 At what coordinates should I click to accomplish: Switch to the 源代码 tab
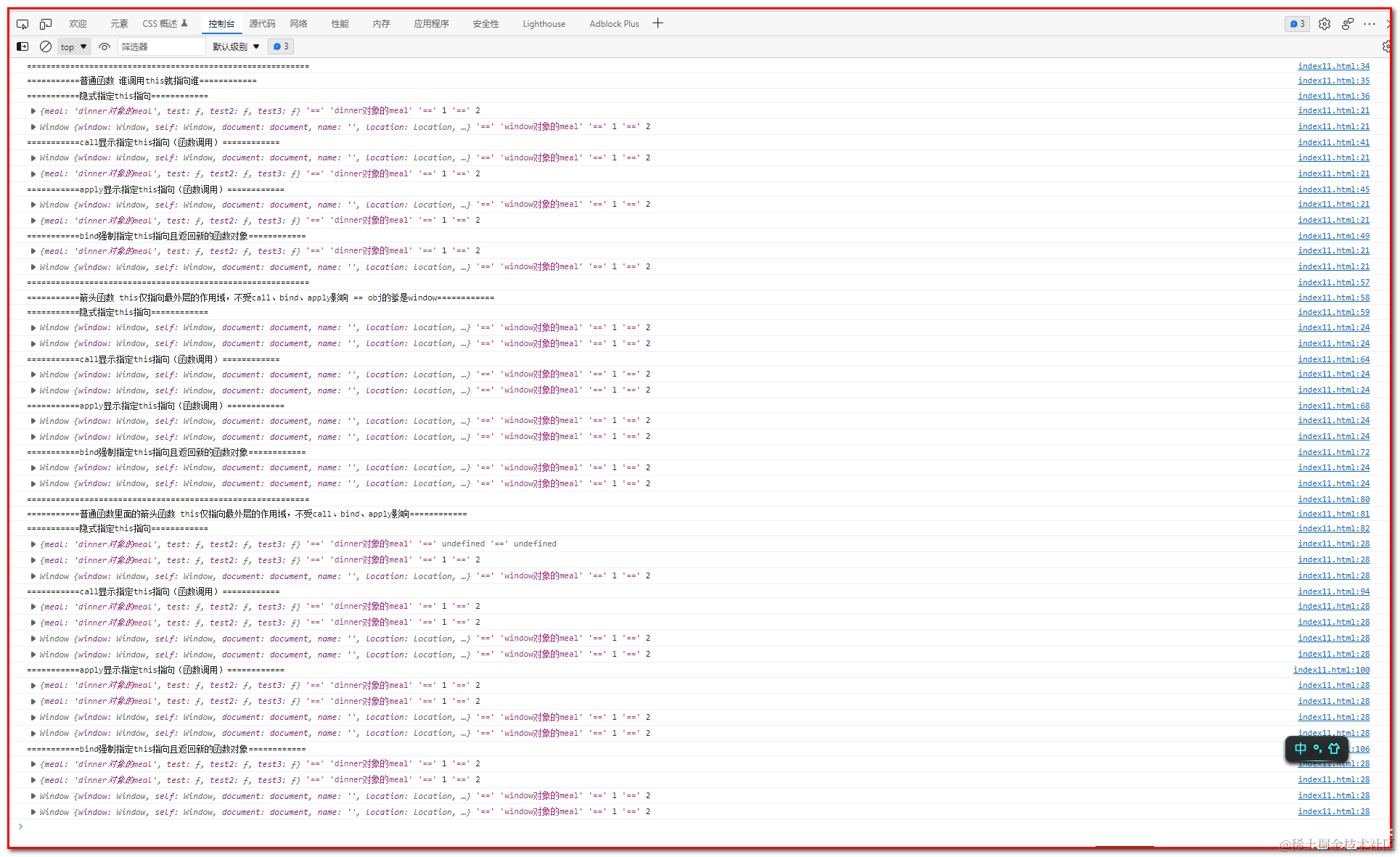pyautogui.click(x=262, y=24)
